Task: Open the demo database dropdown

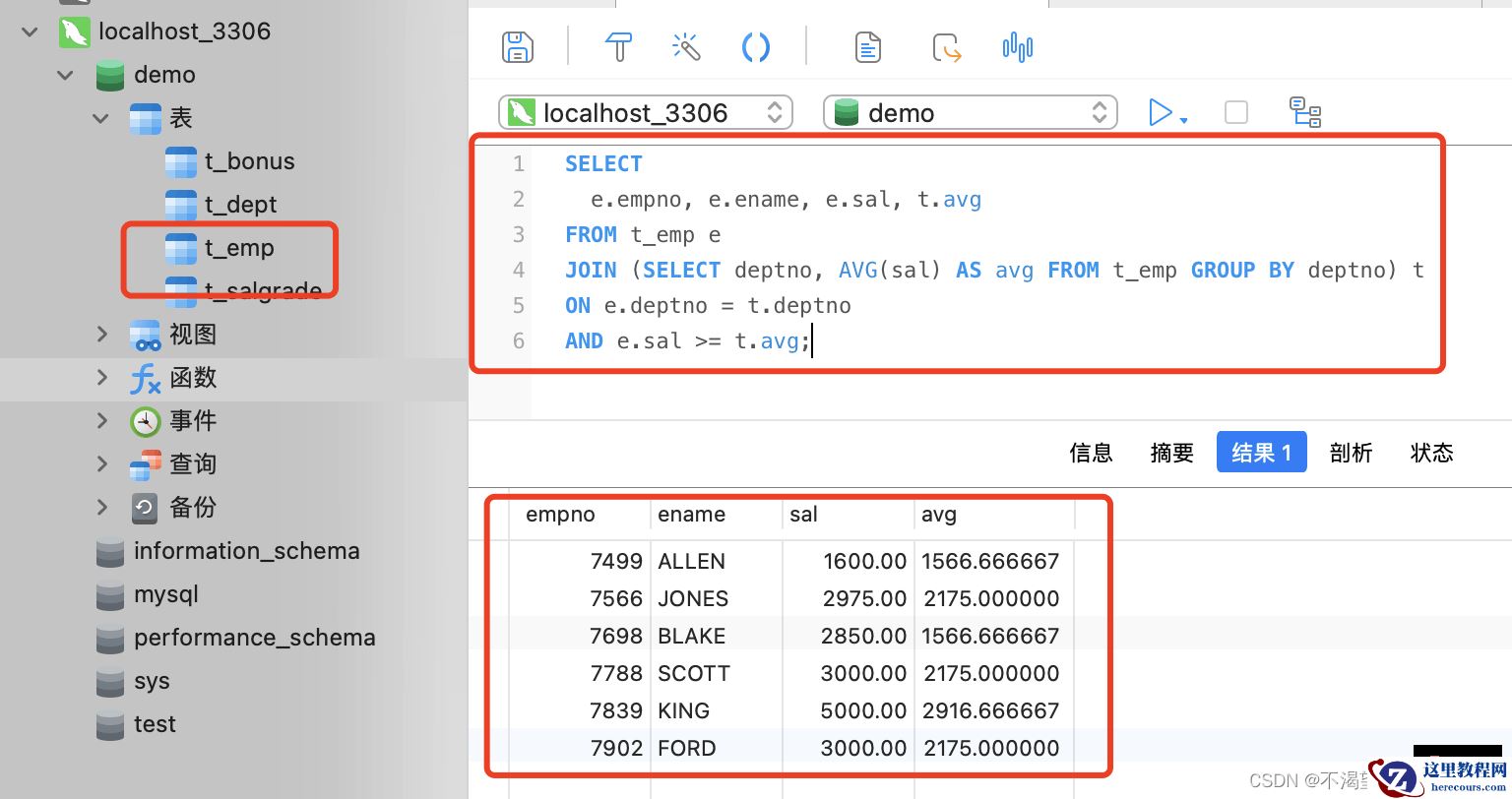Action: [970, 113]
